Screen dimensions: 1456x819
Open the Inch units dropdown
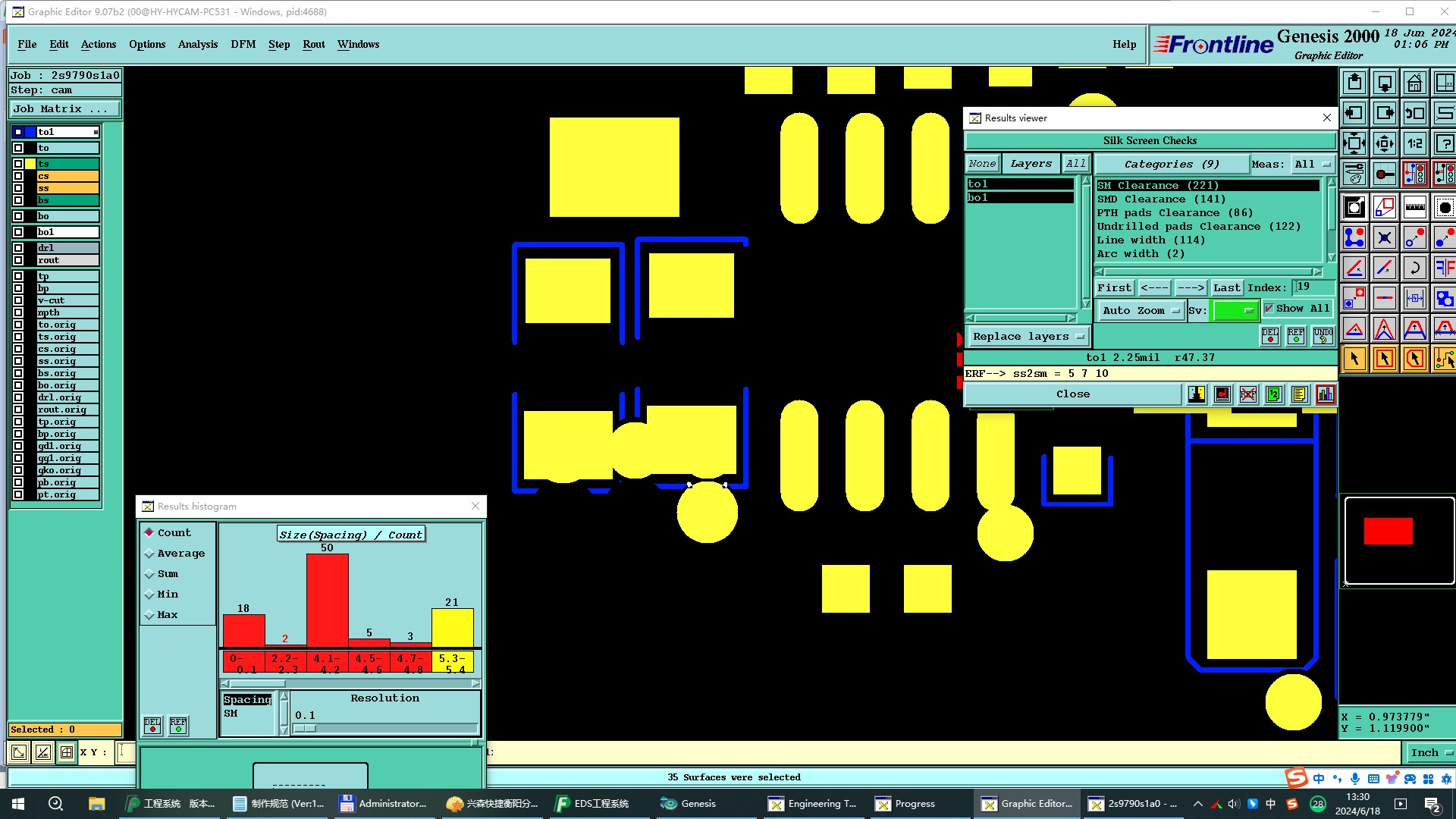(1431, 752)
